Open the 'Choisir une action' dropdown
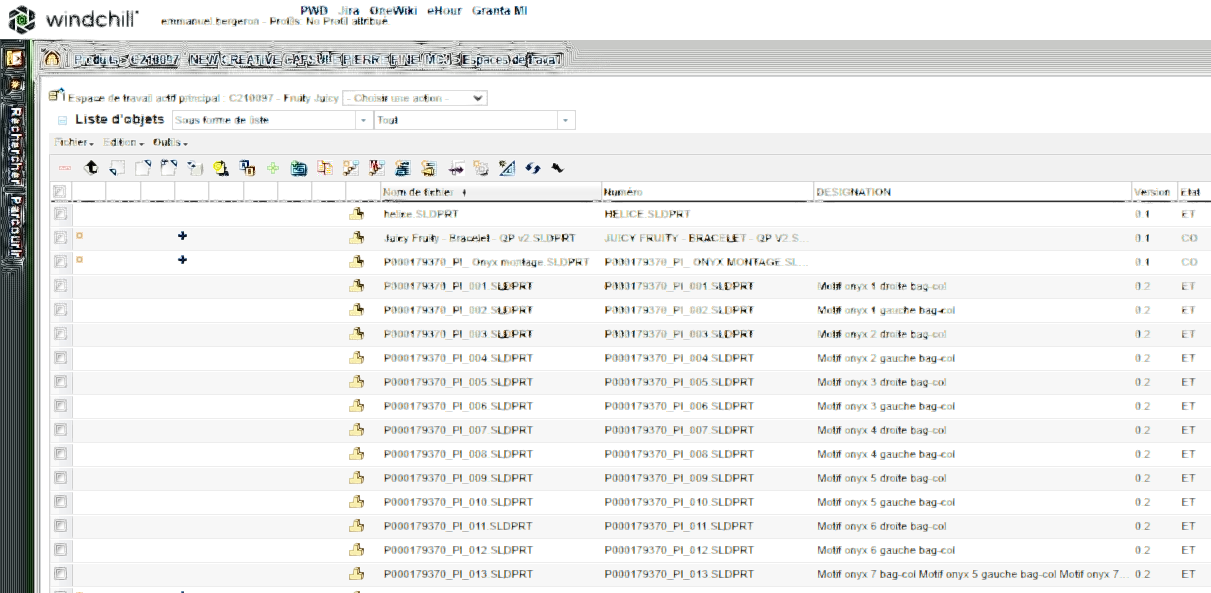The width and height of the screenshot is (1211, 593). point(414,98)
